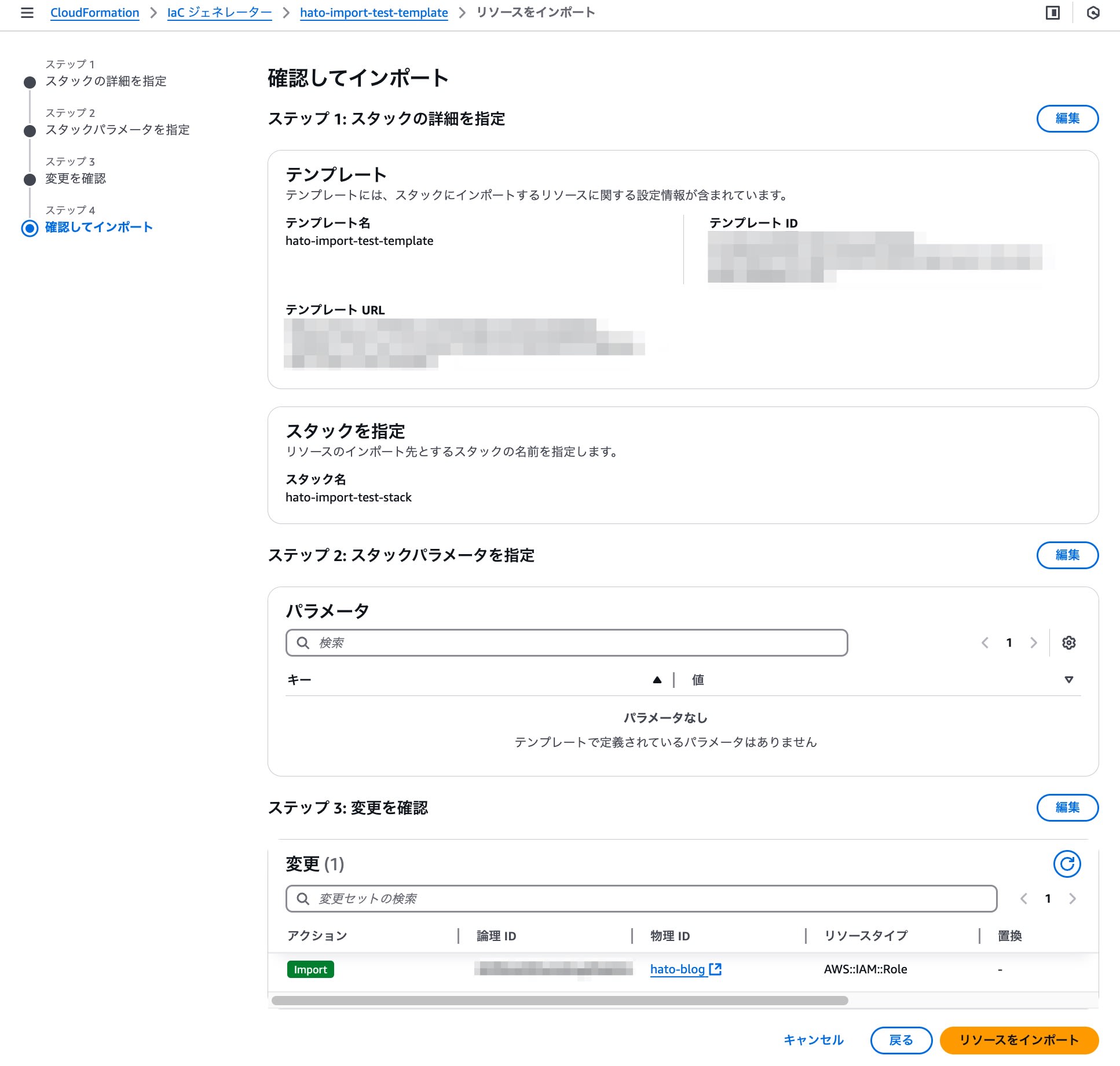1120x1066 pixels.
Task: Click the AWS::IAM::Role resource type cell
Action: click(x=866, y=969)
